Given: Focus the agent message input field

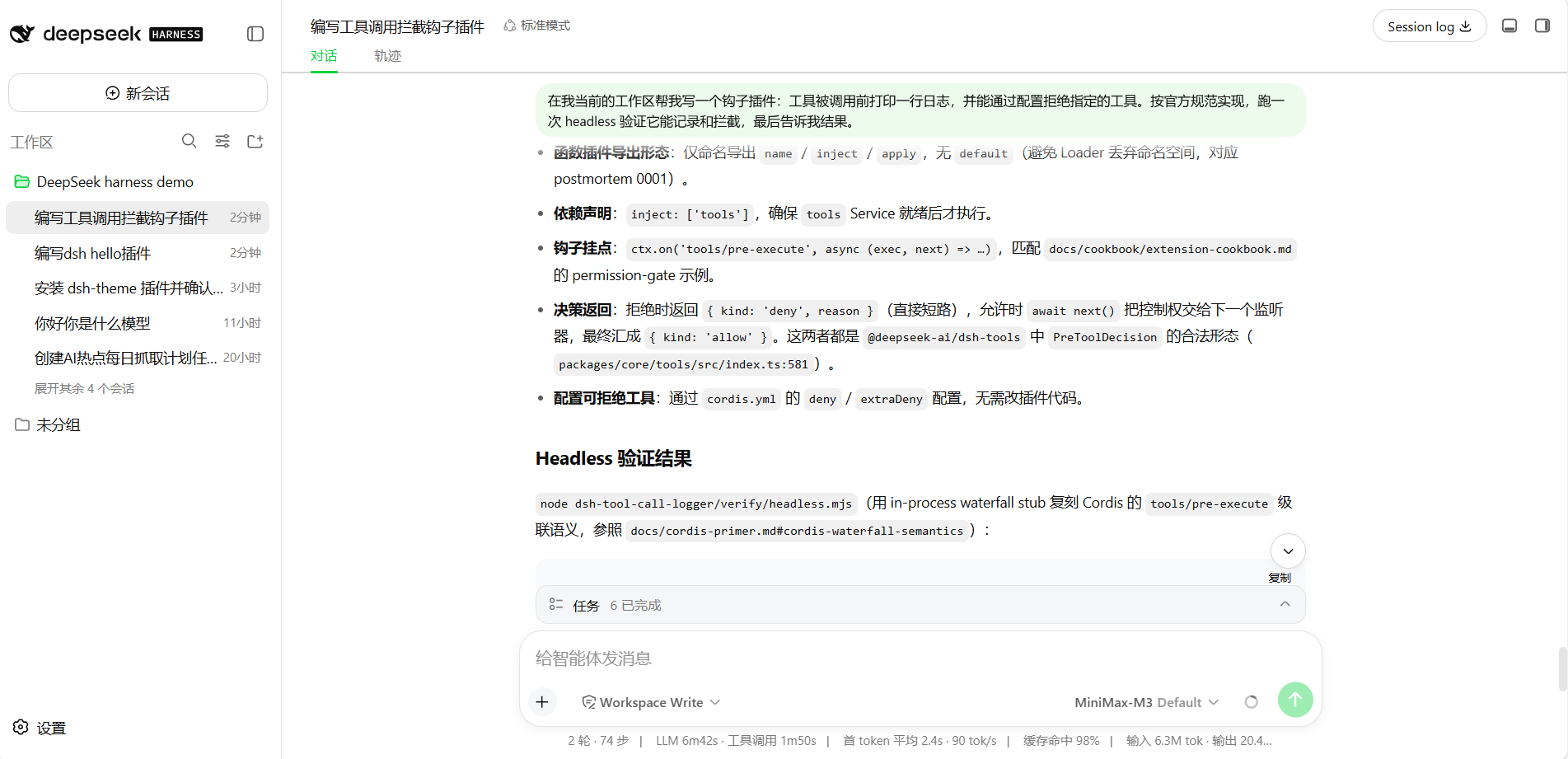Looking at the screenshot, I should click(920, 658).
